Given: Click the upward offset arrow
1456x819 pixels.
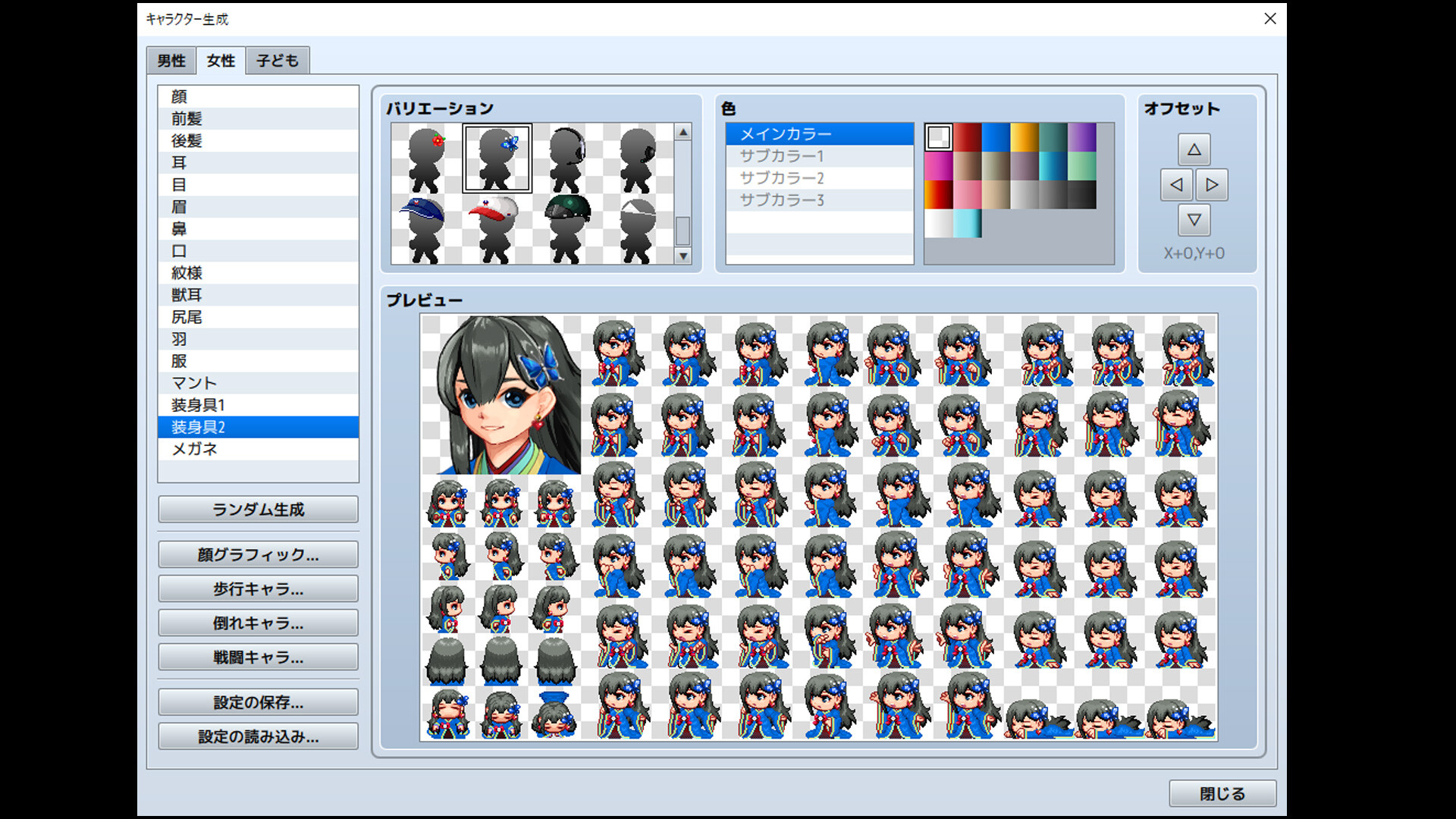Looking at the screenshot, I should coord(1194,150).
